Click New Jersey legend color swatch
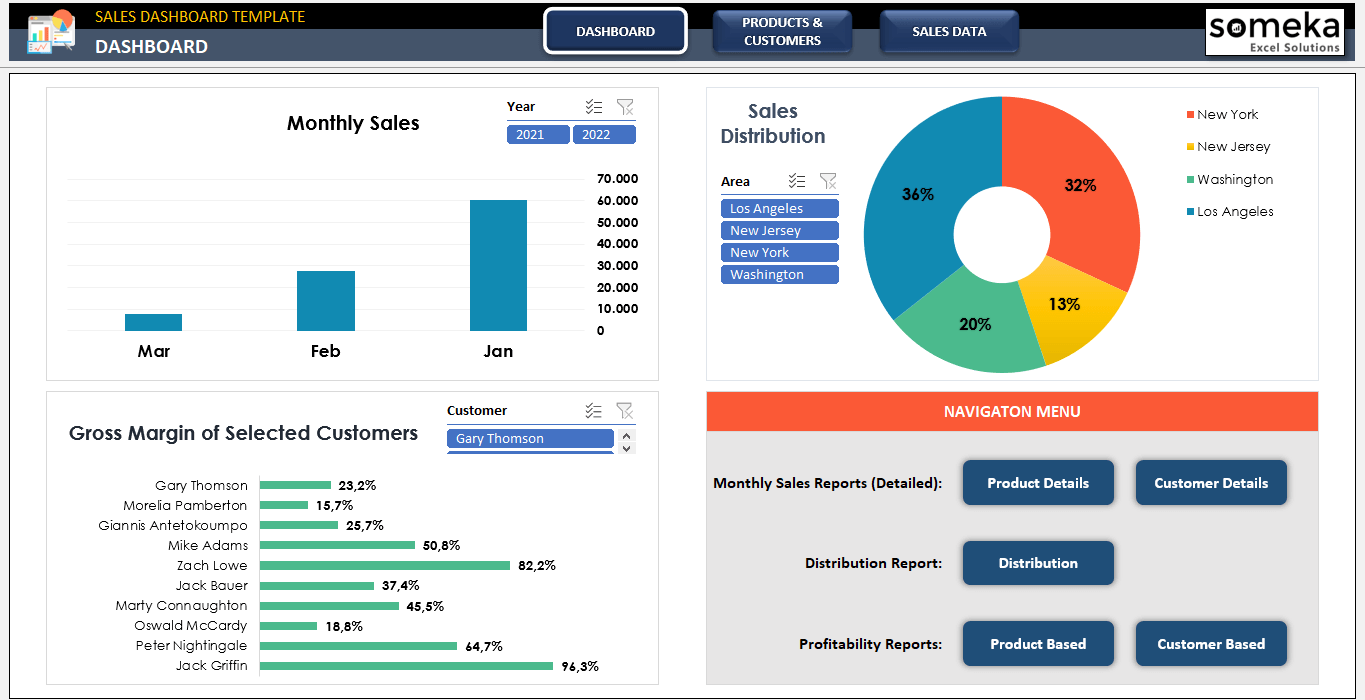This screenshot has height=700, width=1365. pos(1190,147)
